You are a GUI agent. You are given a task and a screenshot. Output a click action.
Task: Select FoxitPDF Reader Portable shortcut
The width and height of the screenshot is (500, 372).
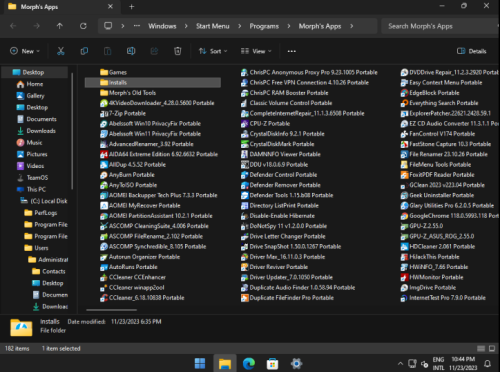point(437,175)
